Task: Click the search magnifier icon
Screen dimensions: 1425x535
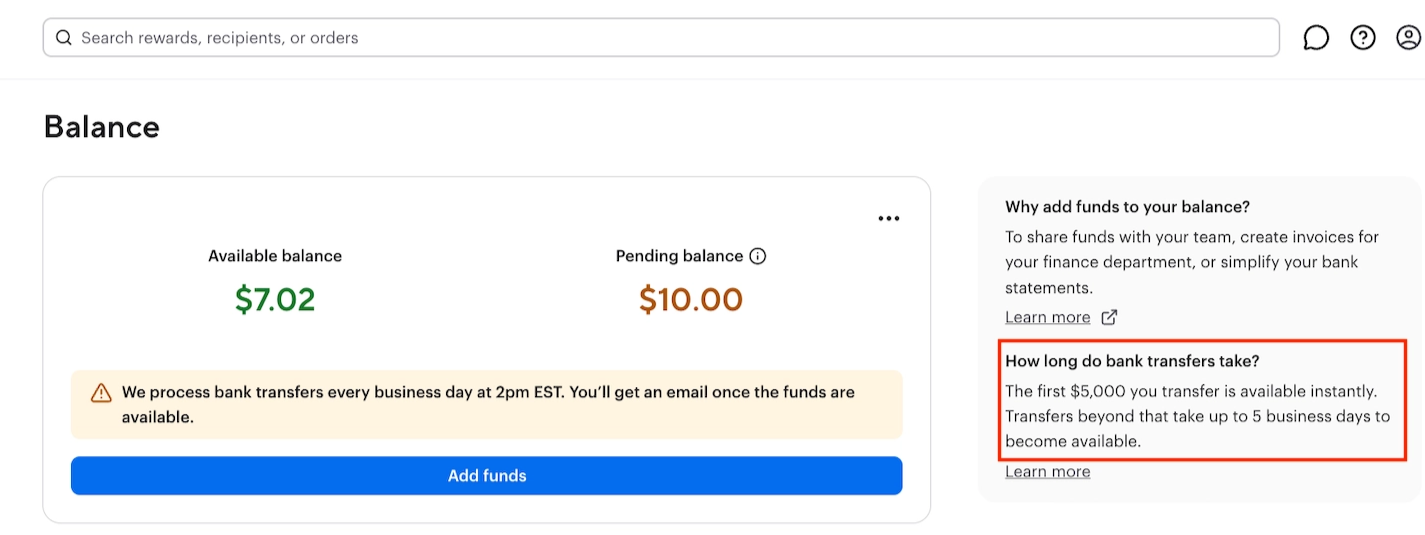Action: 64,38
